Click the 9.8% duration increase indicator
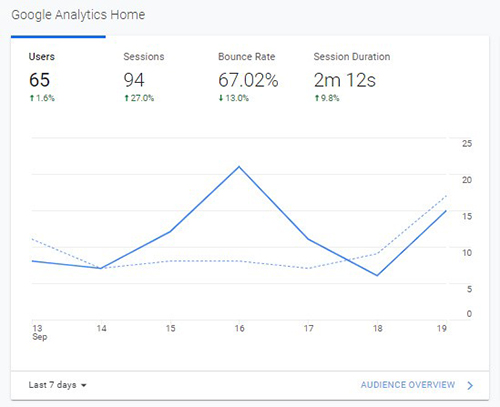This screenshot has height=407, width=500. click(x=327, y=98)
